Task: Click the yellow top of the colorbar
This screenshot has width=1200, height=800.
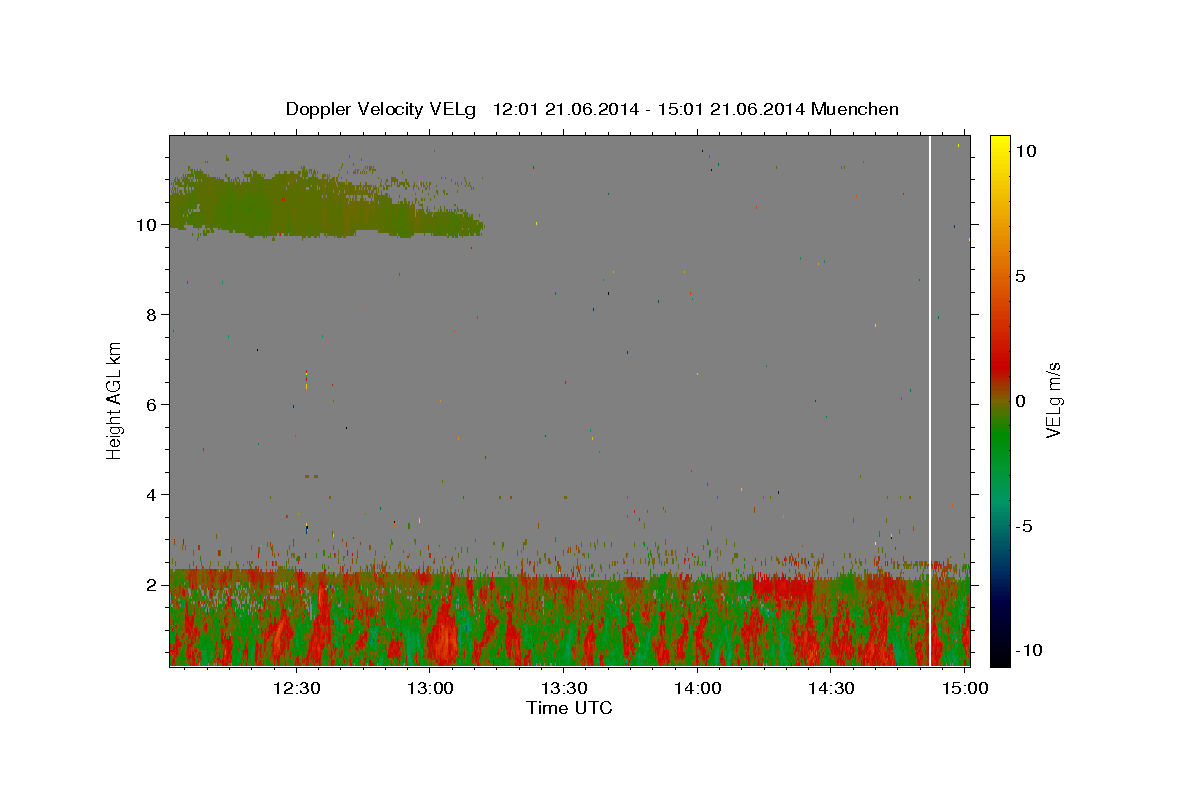Action: pyautogui.click(x=999, y=141)
